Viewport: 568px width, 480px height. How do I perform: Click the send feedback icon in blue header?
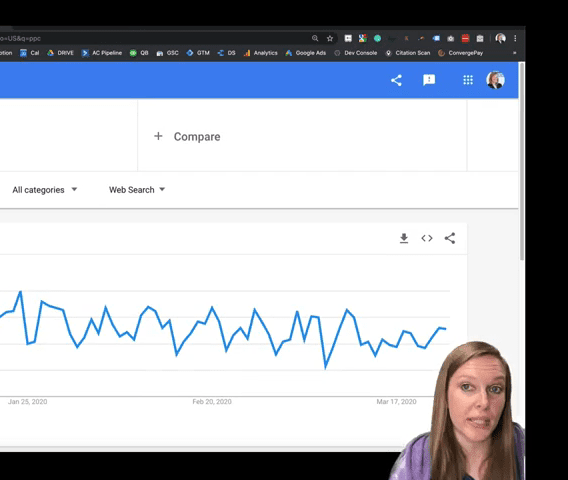[429, 80]
